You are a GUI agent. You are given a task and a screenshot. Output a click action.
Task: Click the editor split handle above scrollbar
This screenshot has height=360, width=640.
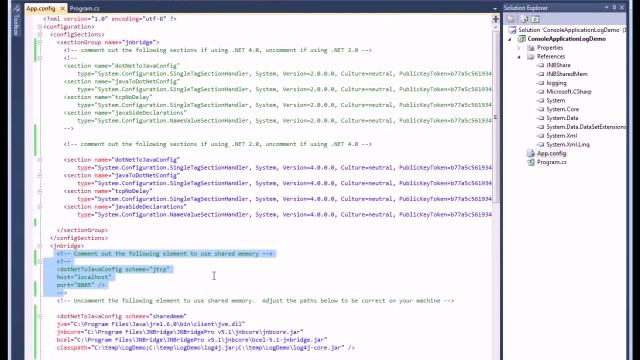click(x=496, y=19)
